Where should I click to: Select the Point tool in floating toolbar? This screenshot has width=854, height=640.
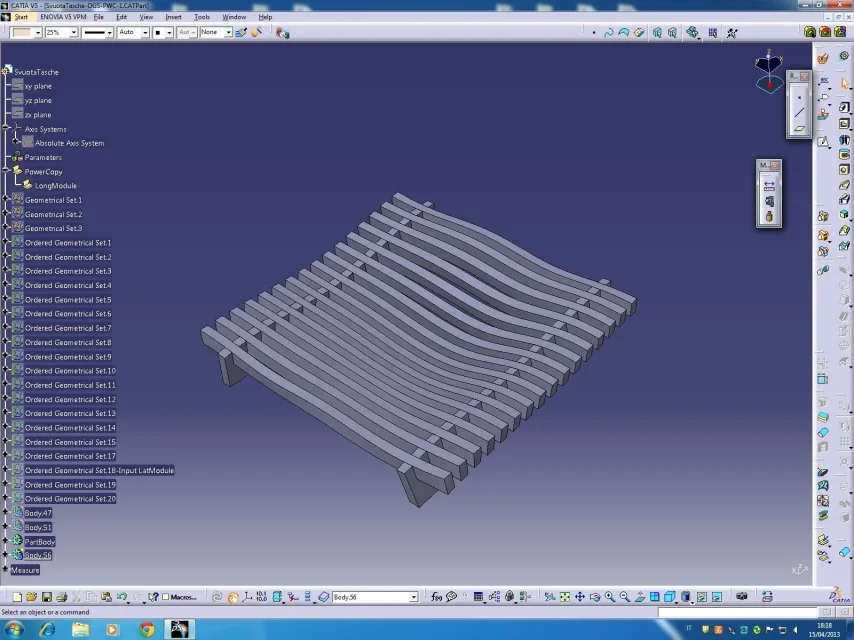click(799, 98)
